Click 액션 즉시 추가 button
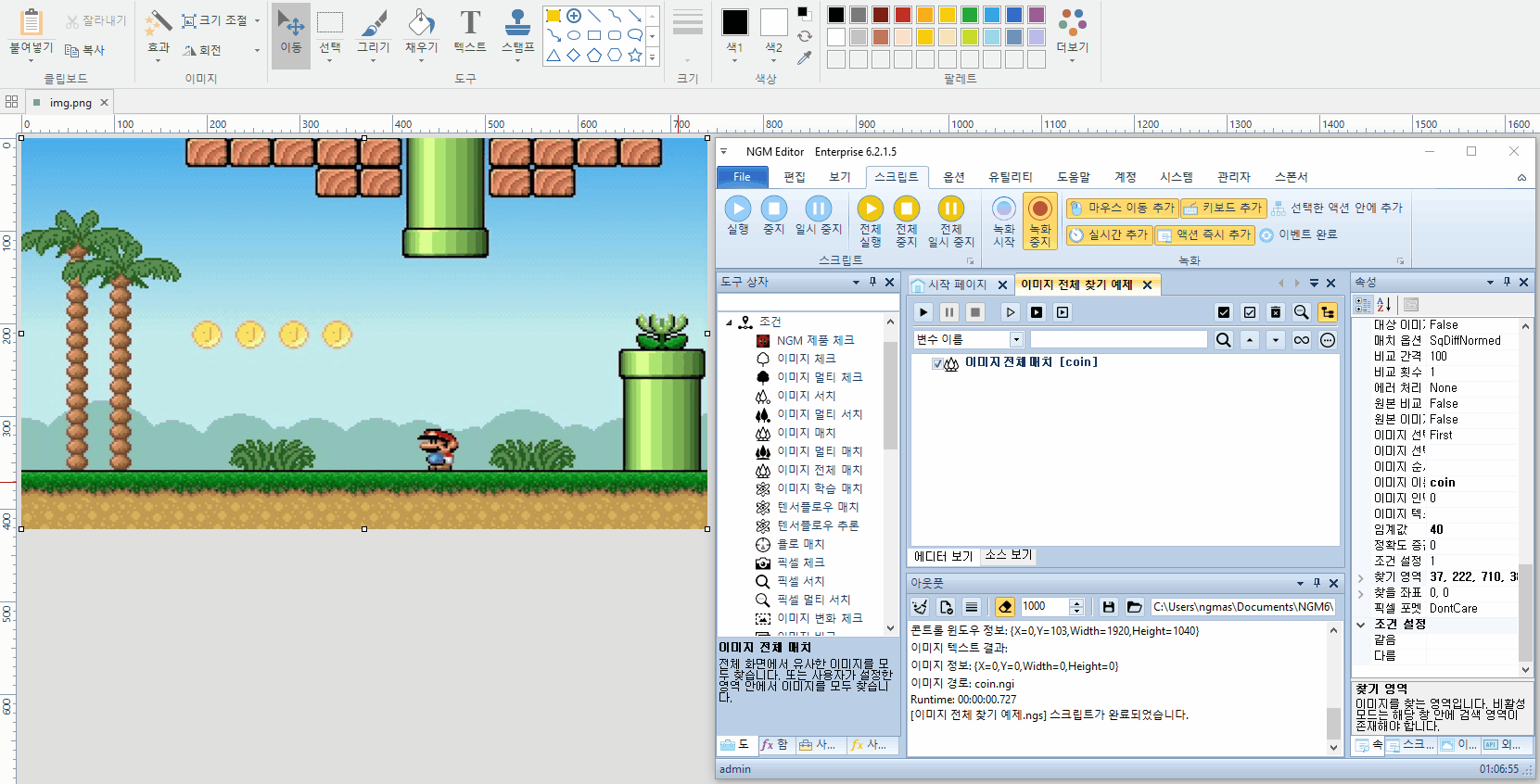 pyautogui.click(x=1204, y=235)
